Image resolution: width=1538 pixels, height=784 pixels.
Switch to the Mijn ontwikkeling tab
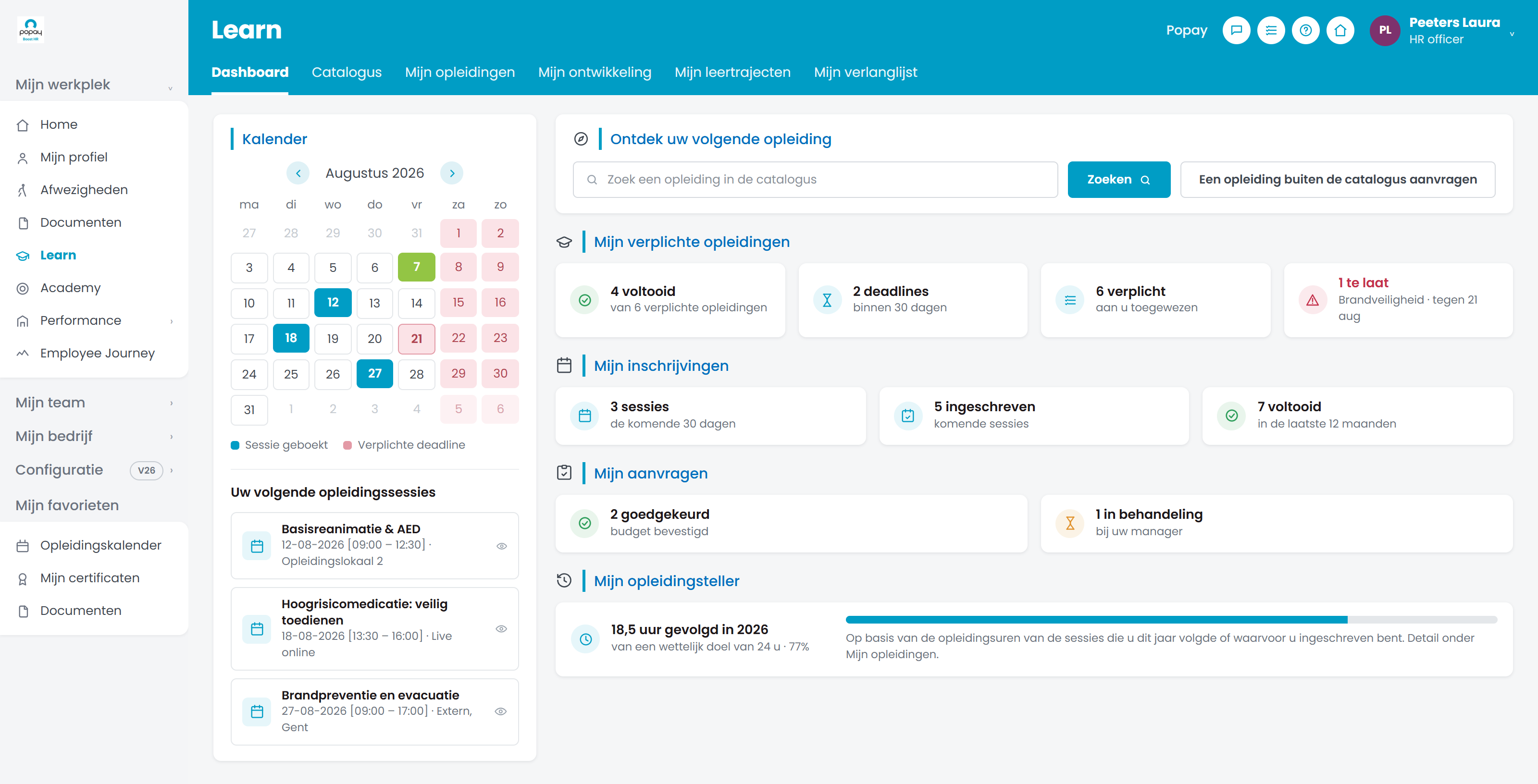pyautogui.click(x=595, y=72)
